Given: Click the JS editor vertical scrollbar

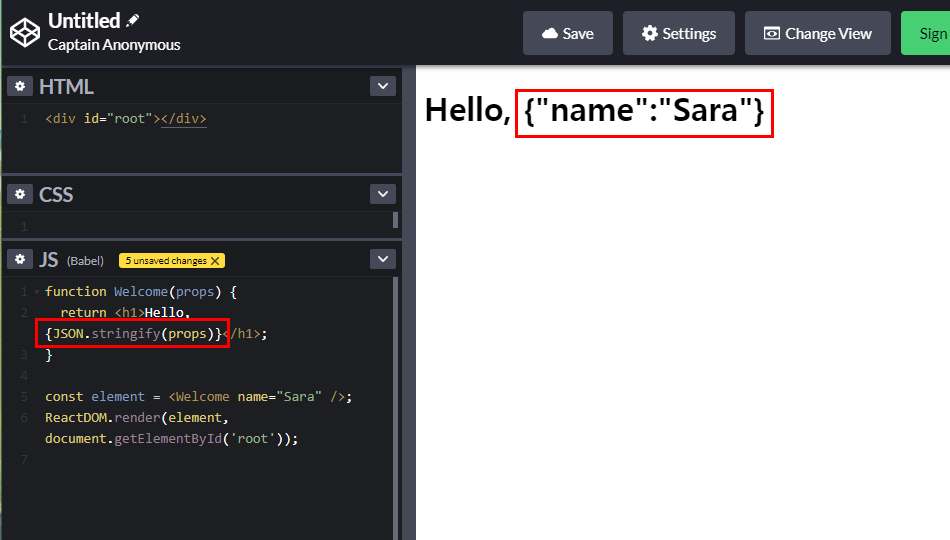Looking at the screenshot, I should (x=396, y=408).
